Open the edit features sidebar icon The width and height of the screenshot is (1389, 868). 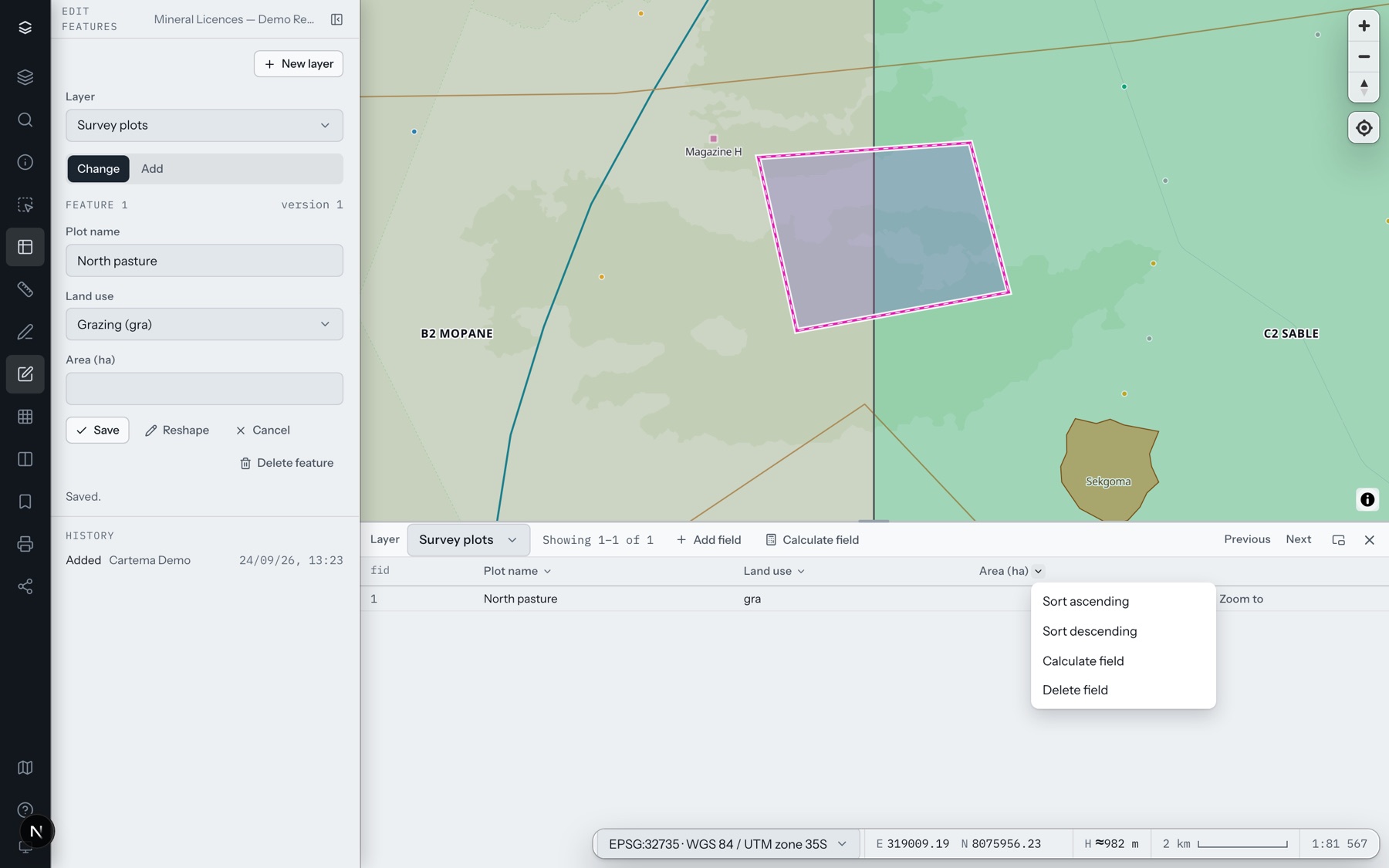coord(25,374)
